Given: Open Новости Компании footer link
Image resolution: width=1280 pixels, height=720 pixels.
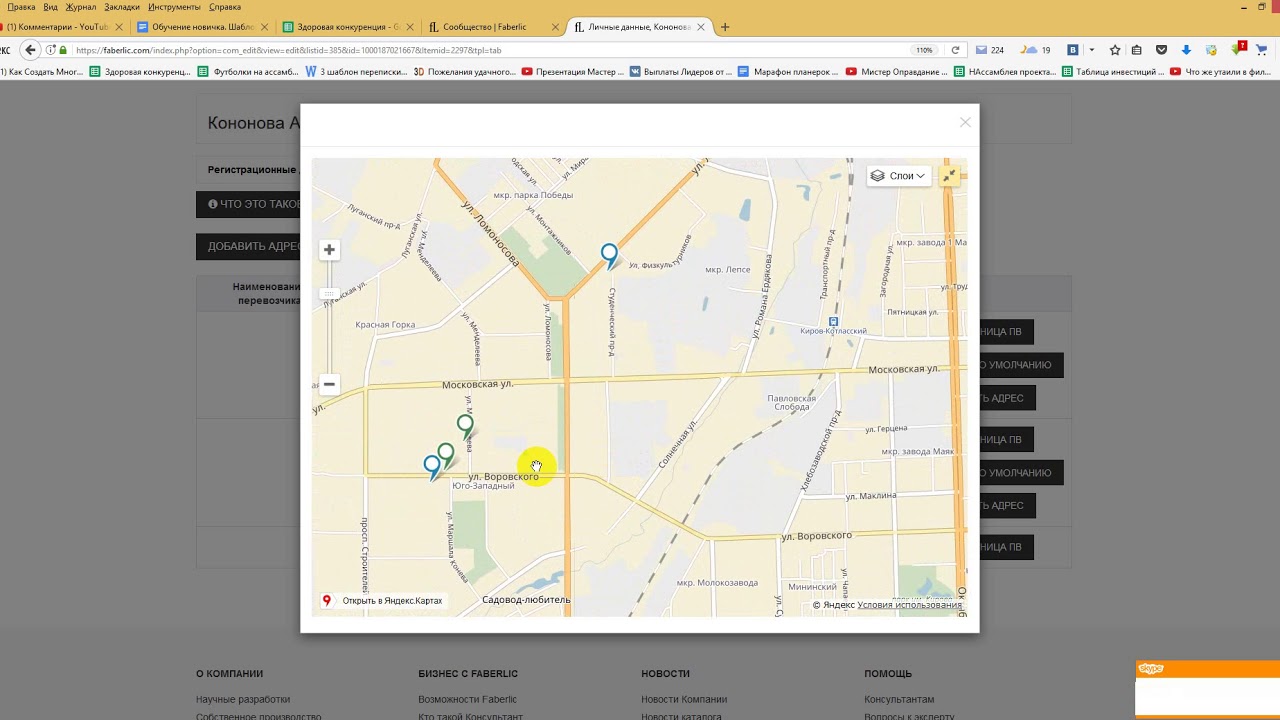Looking at the screenshot, I should 684,699.
